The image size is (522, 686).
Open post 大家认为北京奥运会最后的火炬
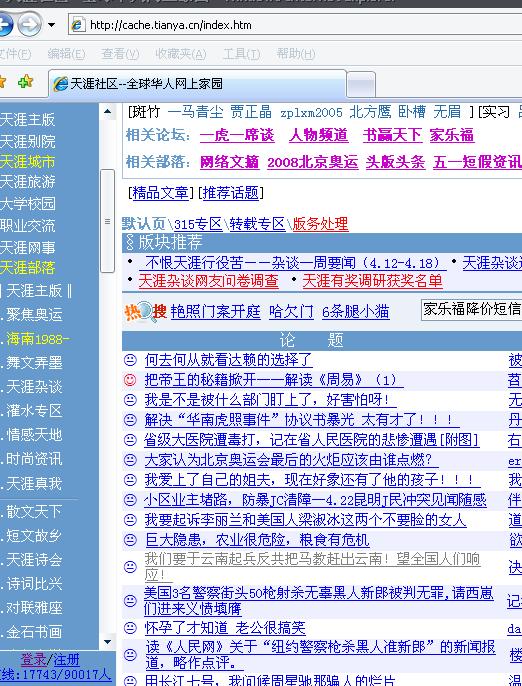[291, 460]
